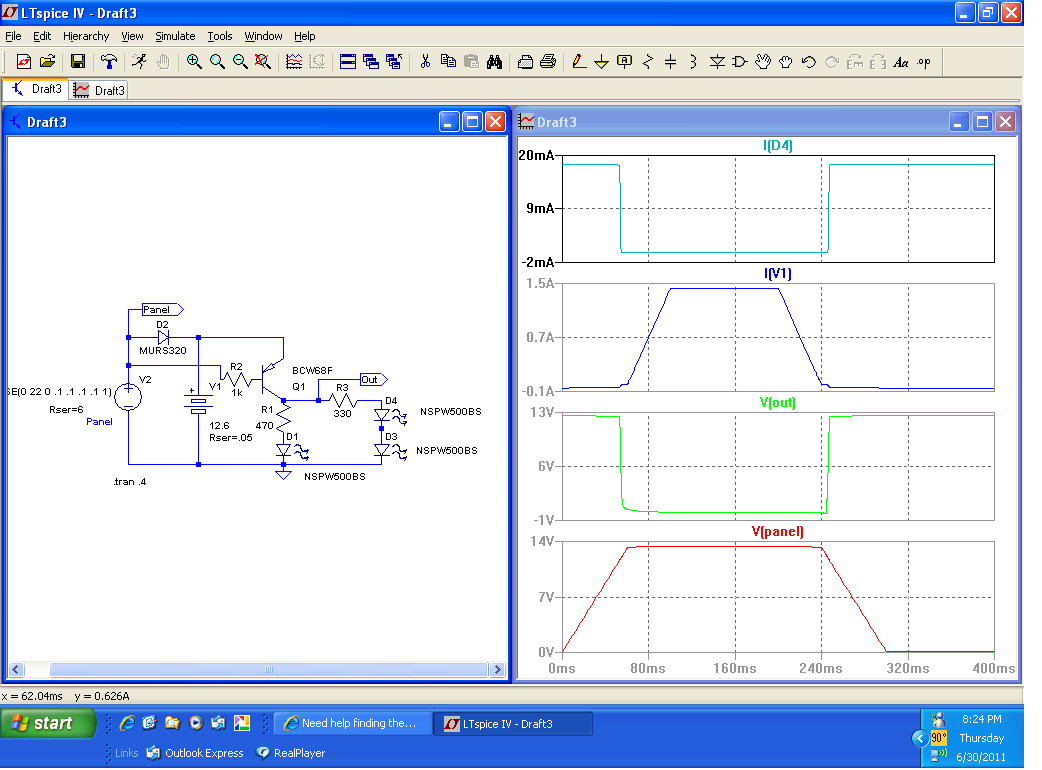Click the system tray clock showing 8:24 PM
The height and width of the screenshot is (770, 1042).
click(x=982, y=719)
